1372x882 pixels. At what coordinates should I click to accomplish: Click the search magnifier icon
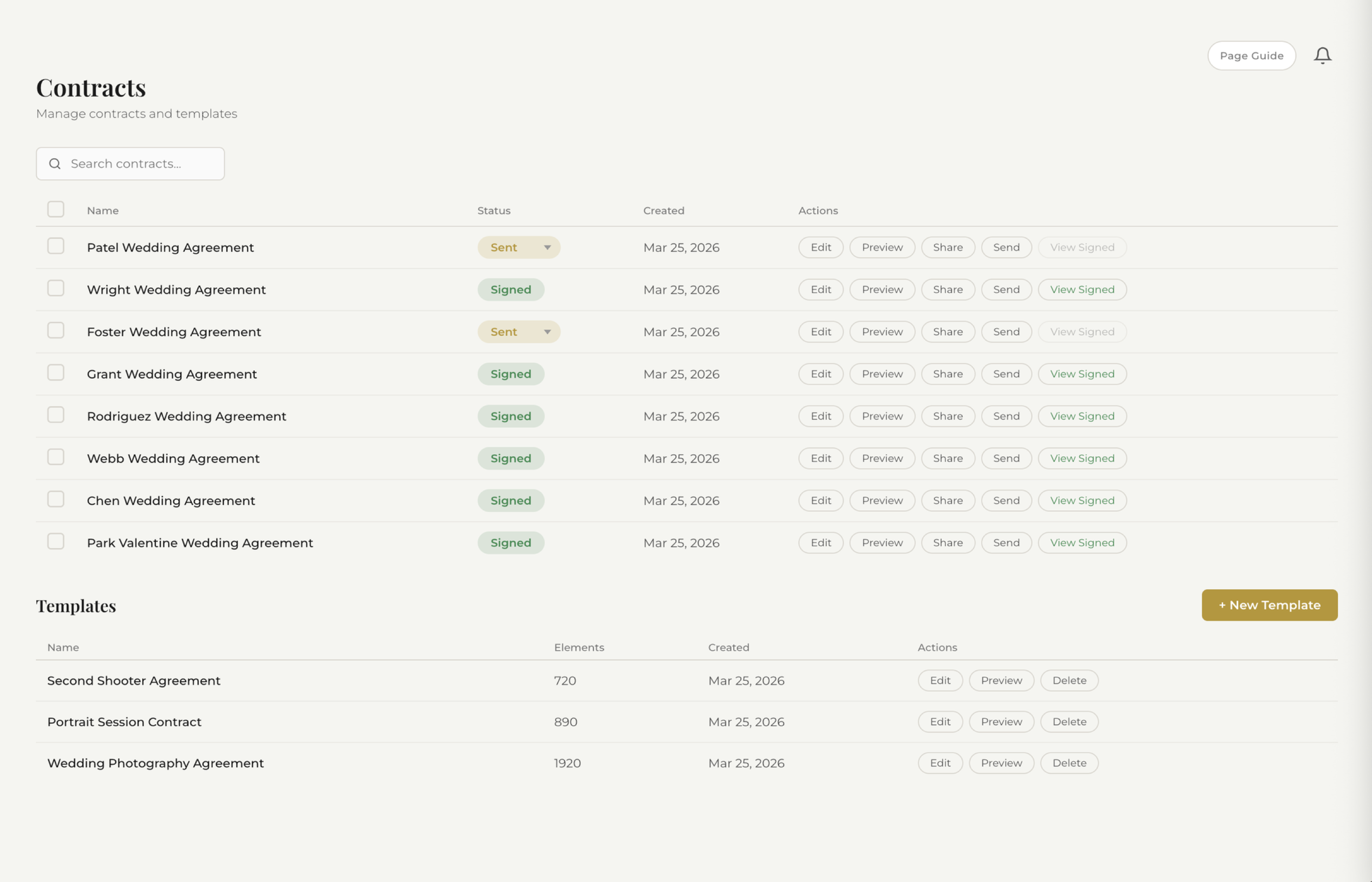pos(55,163)
